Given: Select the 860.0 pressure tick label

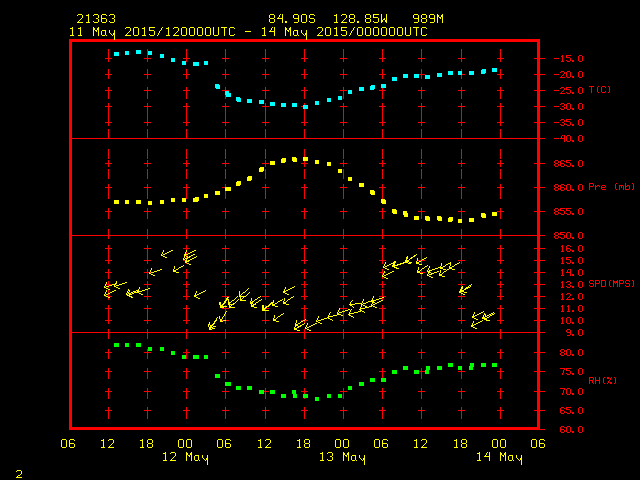Looking at the screenshot, I should 569,188.
